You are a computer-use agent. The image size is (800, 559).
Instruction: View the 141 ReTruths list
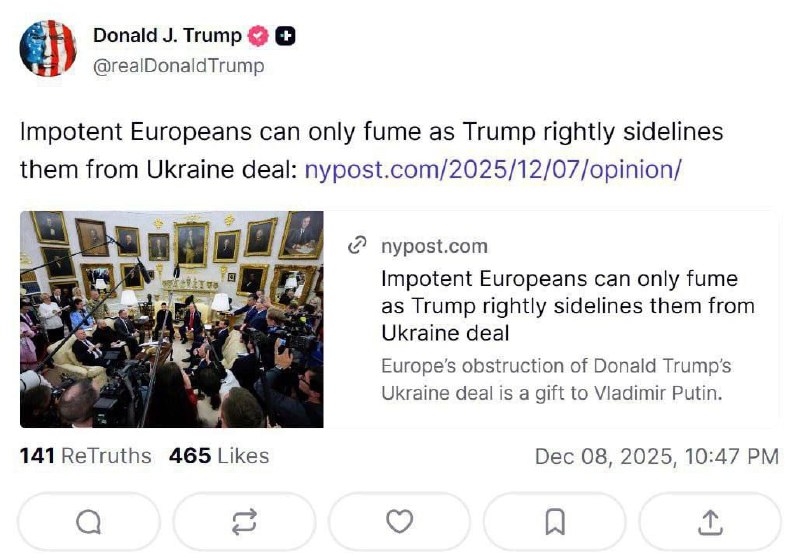pyautogui.click(x=86, y=456)
